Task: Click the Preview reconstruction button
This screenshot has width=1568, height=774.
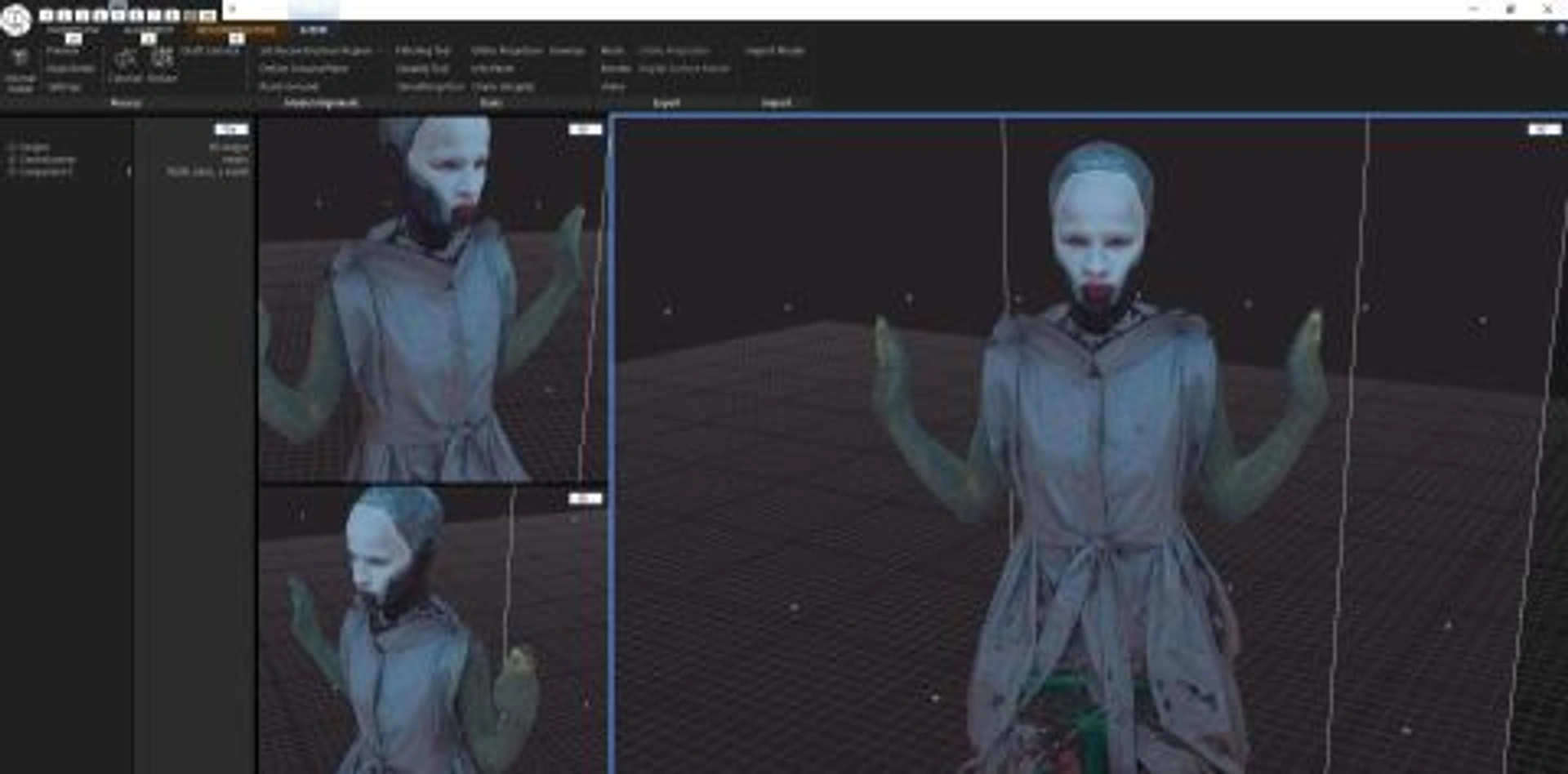Action: 62,51
